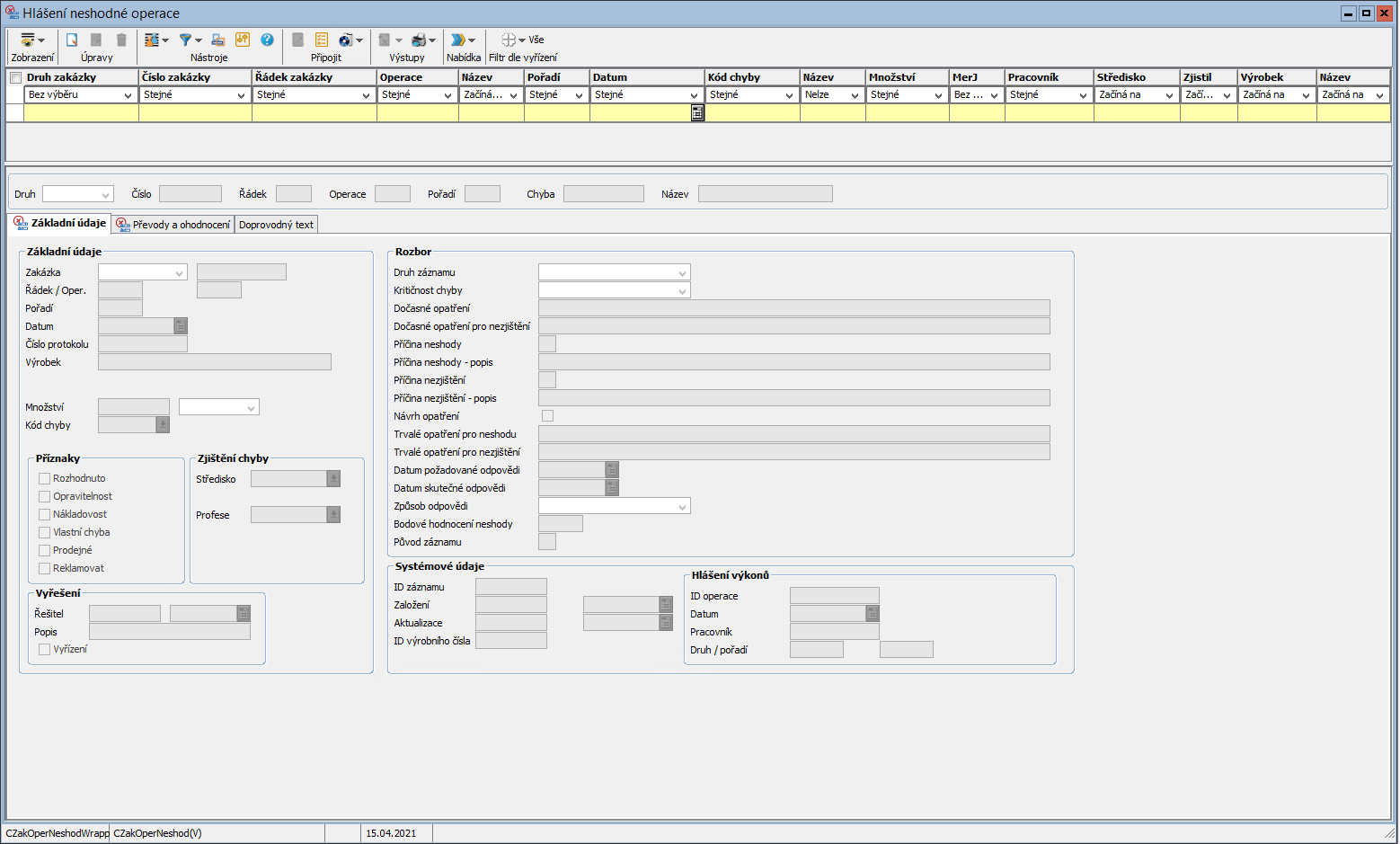Click the Pracovník column header
Screen dimensions: 1400x844
click(1033, 77)
